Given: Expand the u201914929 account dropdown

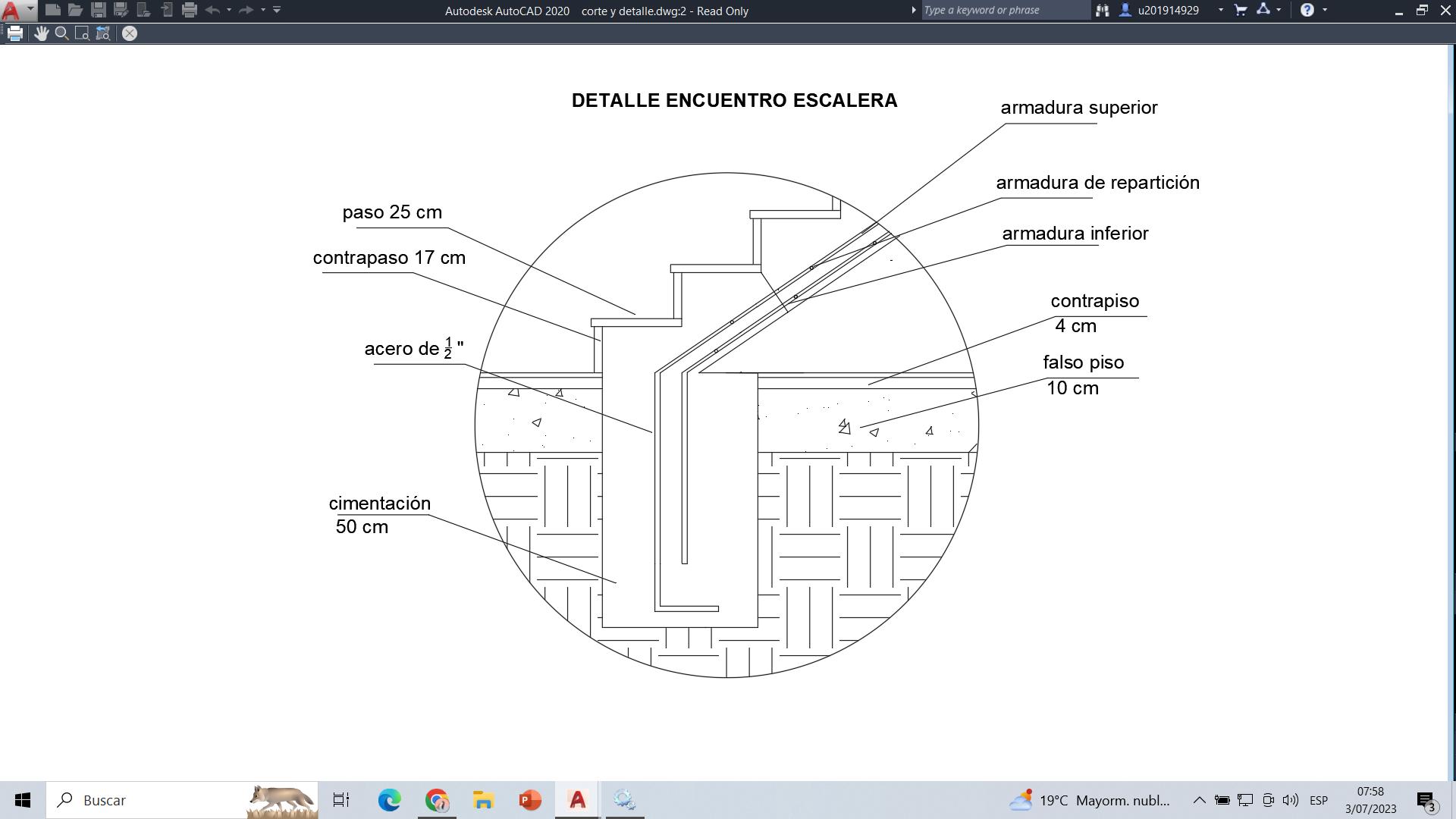Looking at the screenshot, I should point(1220,11).
